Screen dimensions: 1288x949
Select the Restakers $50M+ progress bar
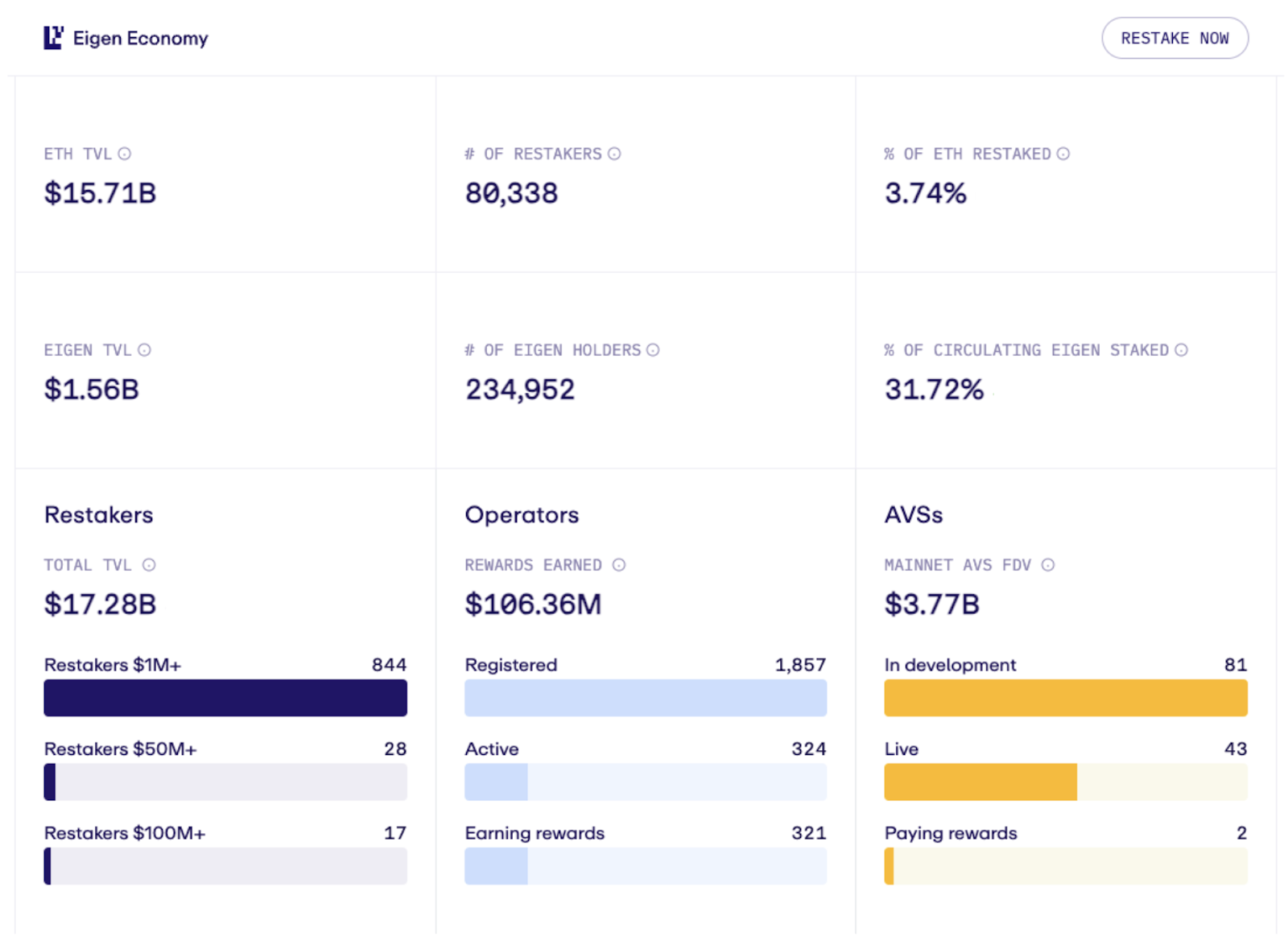pyautogui.click(x=225, y=782)
